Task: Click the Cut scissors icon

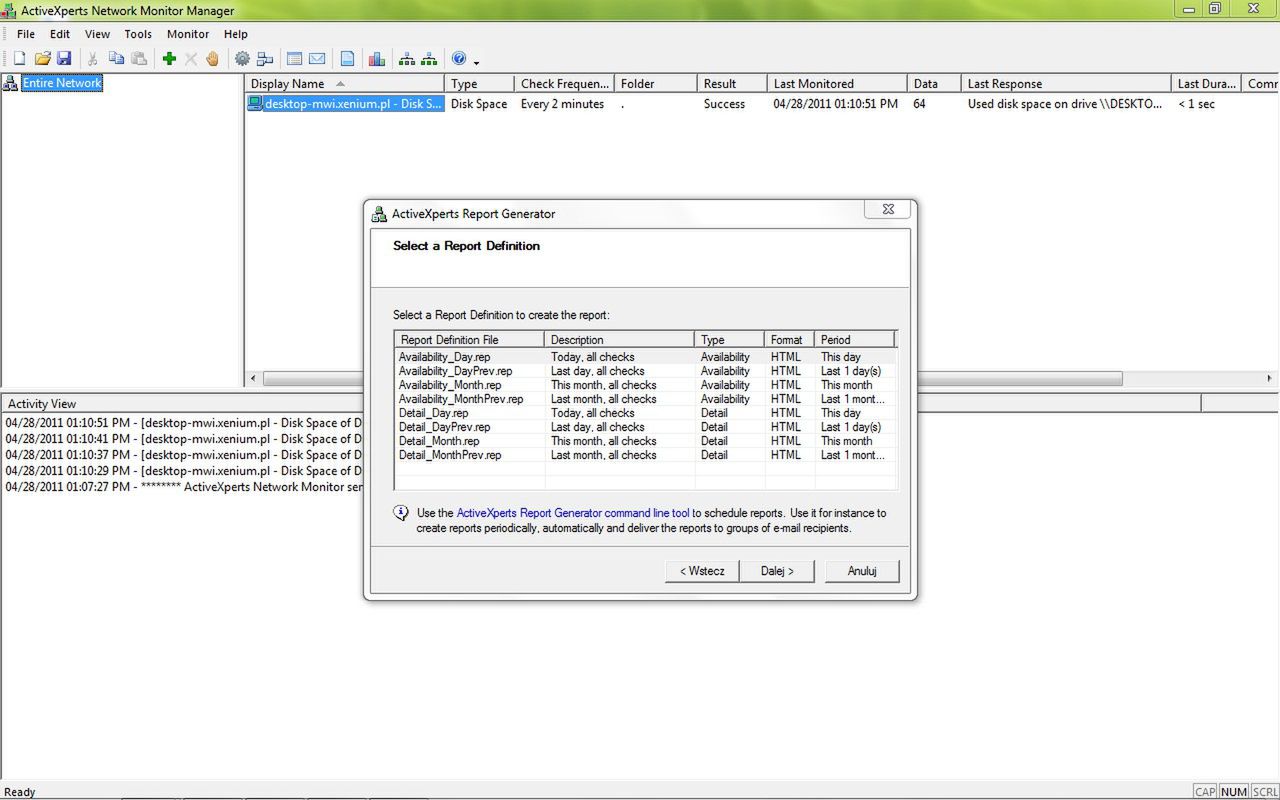Action: click(x=92, y=59)
